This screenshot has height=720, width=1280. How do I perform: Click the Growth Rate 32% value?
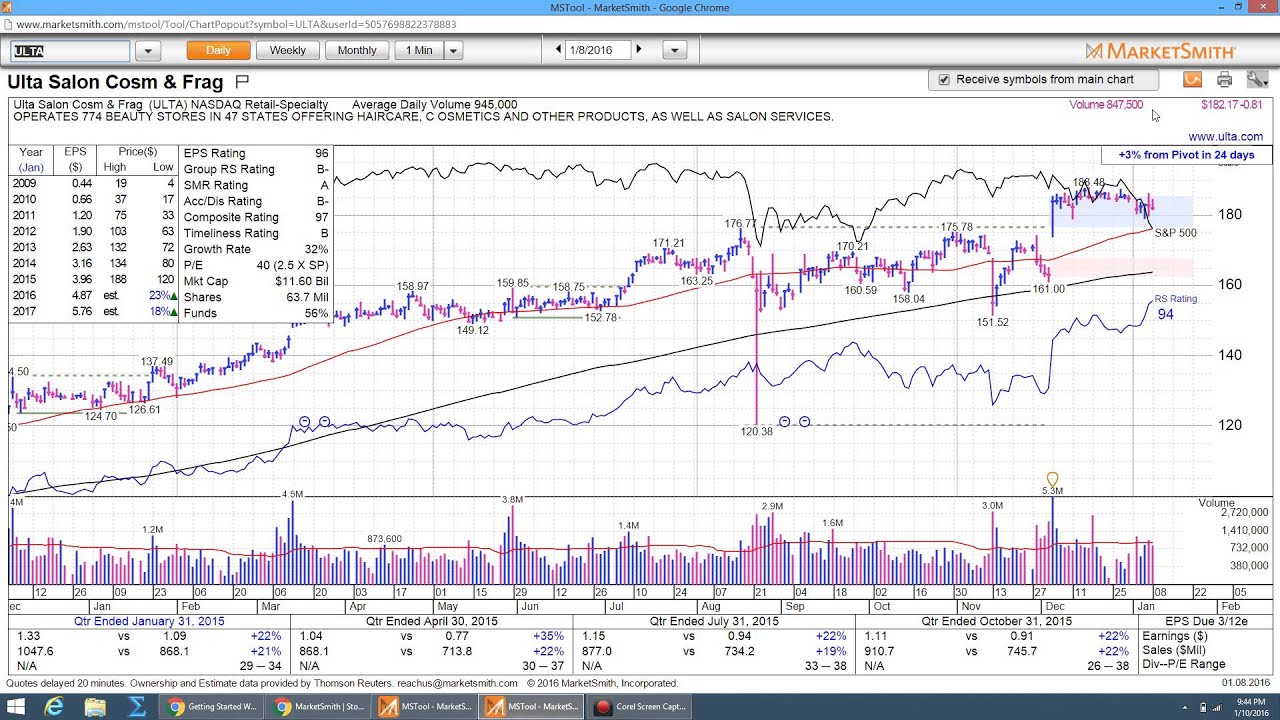pos(317,249)
